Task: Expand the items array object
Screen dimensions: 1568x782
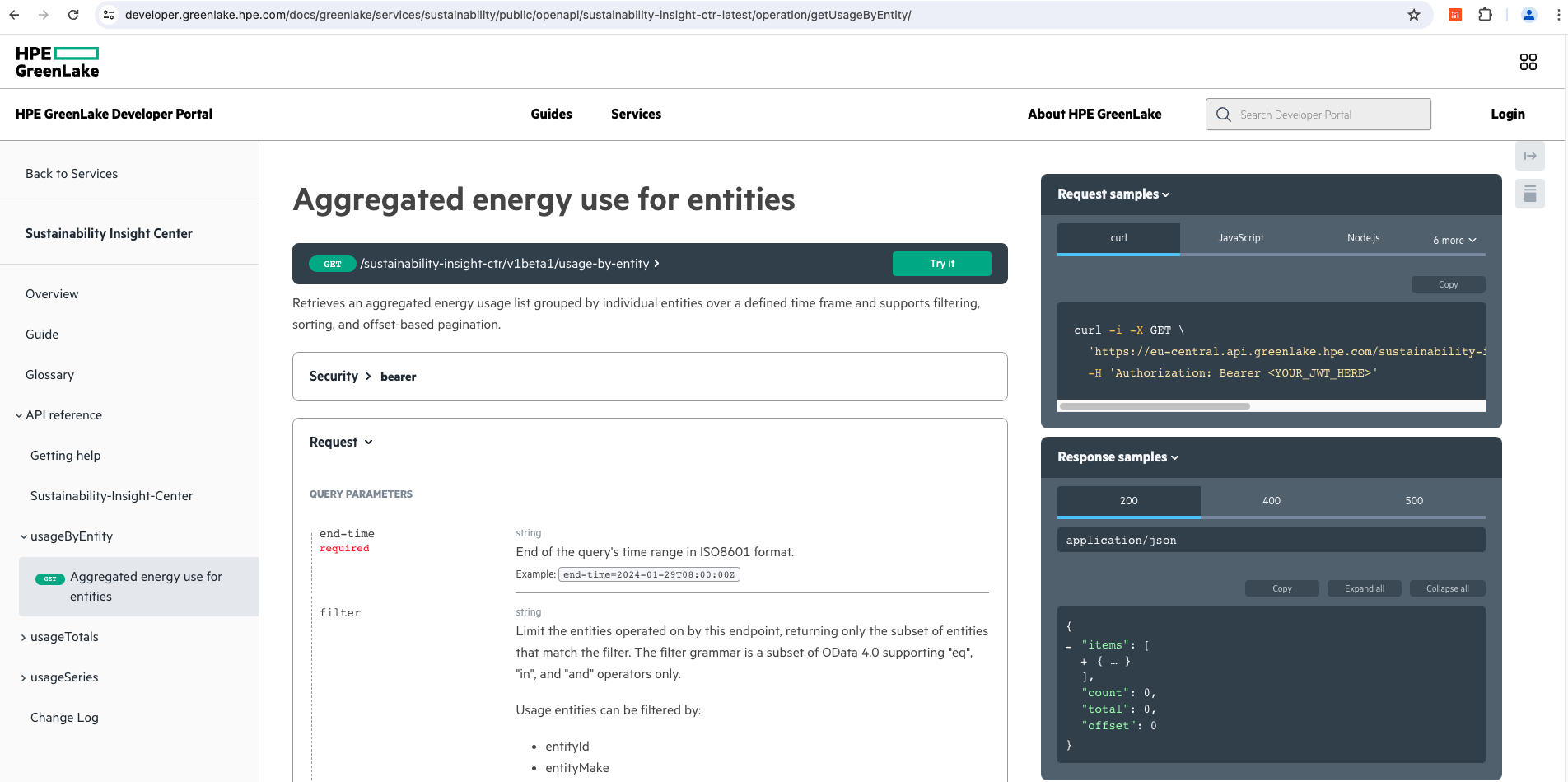Action: pos(1085,662)
